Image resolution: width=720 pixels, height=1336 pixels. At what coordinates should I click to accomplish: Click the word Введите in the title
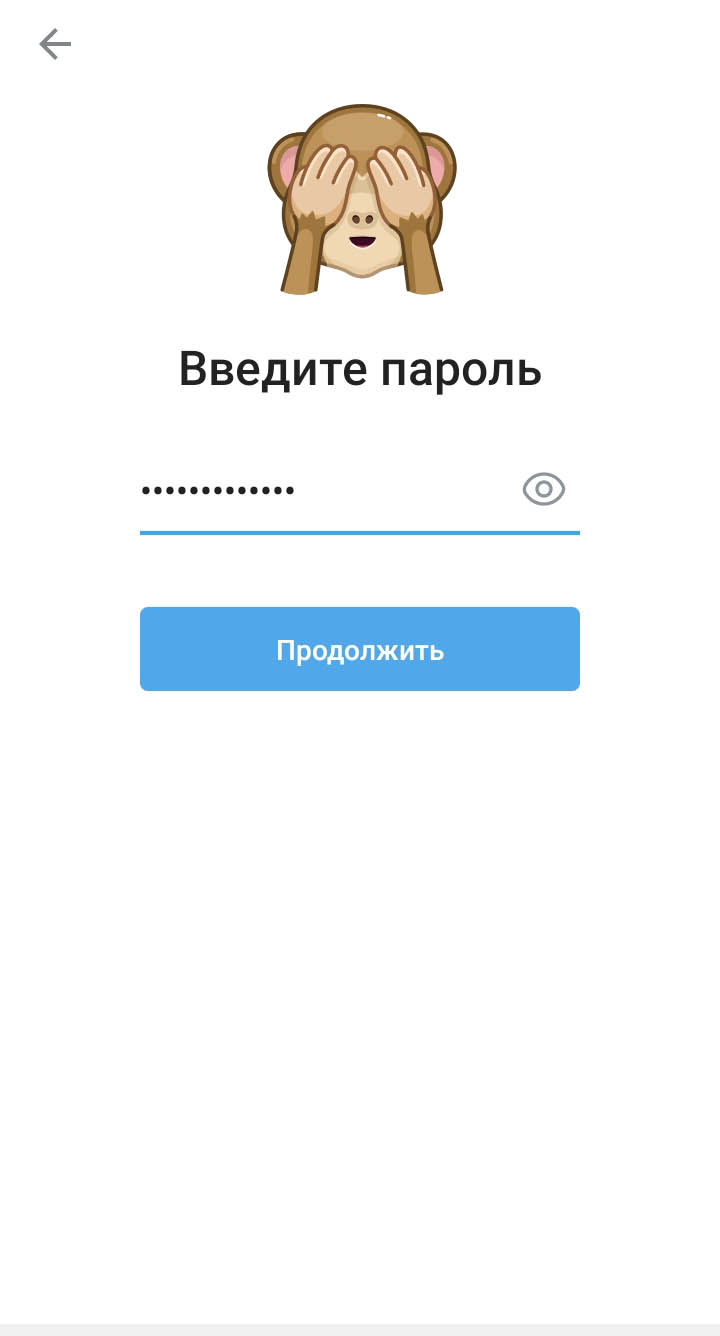(273, 369)
